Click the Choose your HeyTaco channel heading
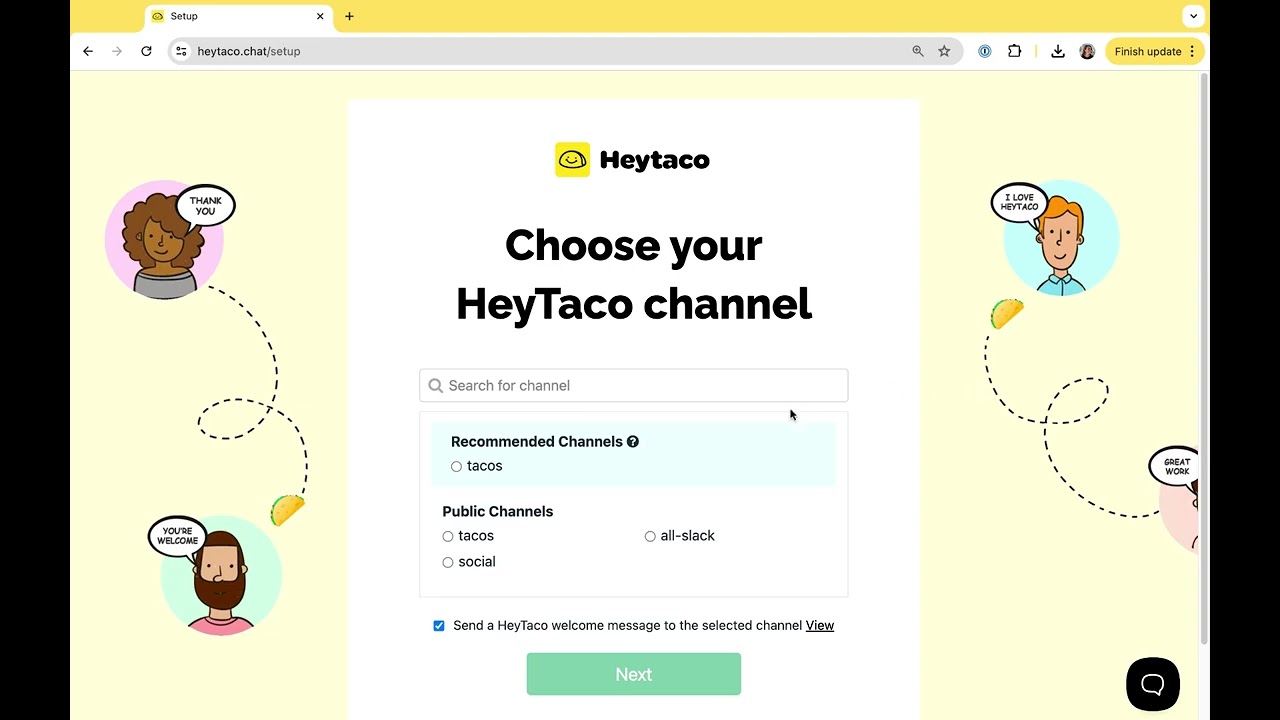Screen dimensions: 1280x720 click(x=634, y=274)
